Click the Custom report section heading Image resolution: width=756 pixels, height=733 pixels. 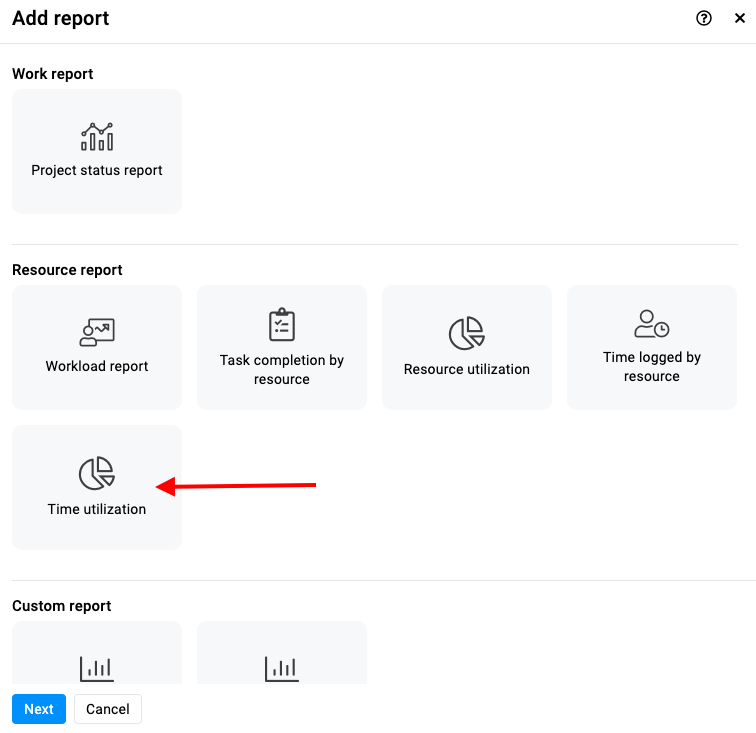click(62, 606)
